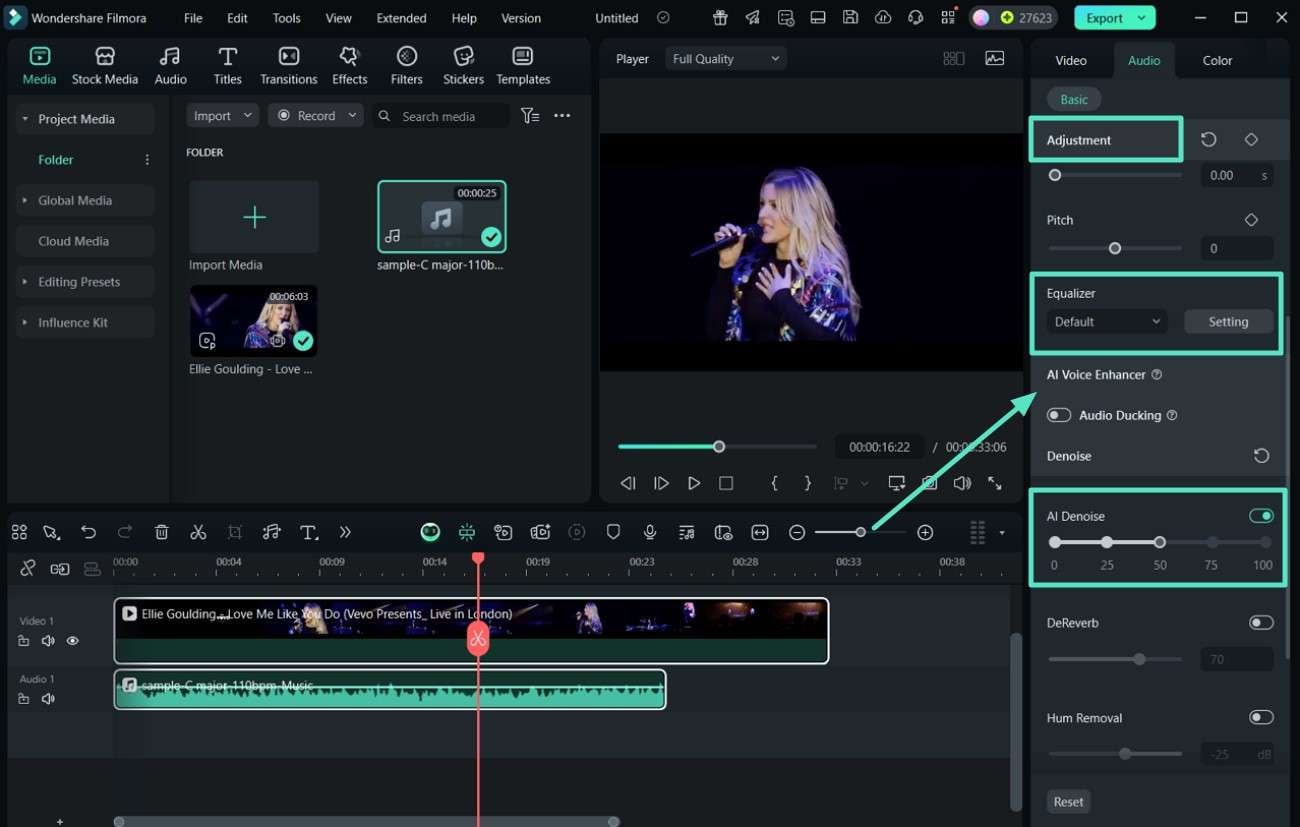1300x827 pixels.
Task: Expand the Global Media item
Action: [x=25, y=200]
